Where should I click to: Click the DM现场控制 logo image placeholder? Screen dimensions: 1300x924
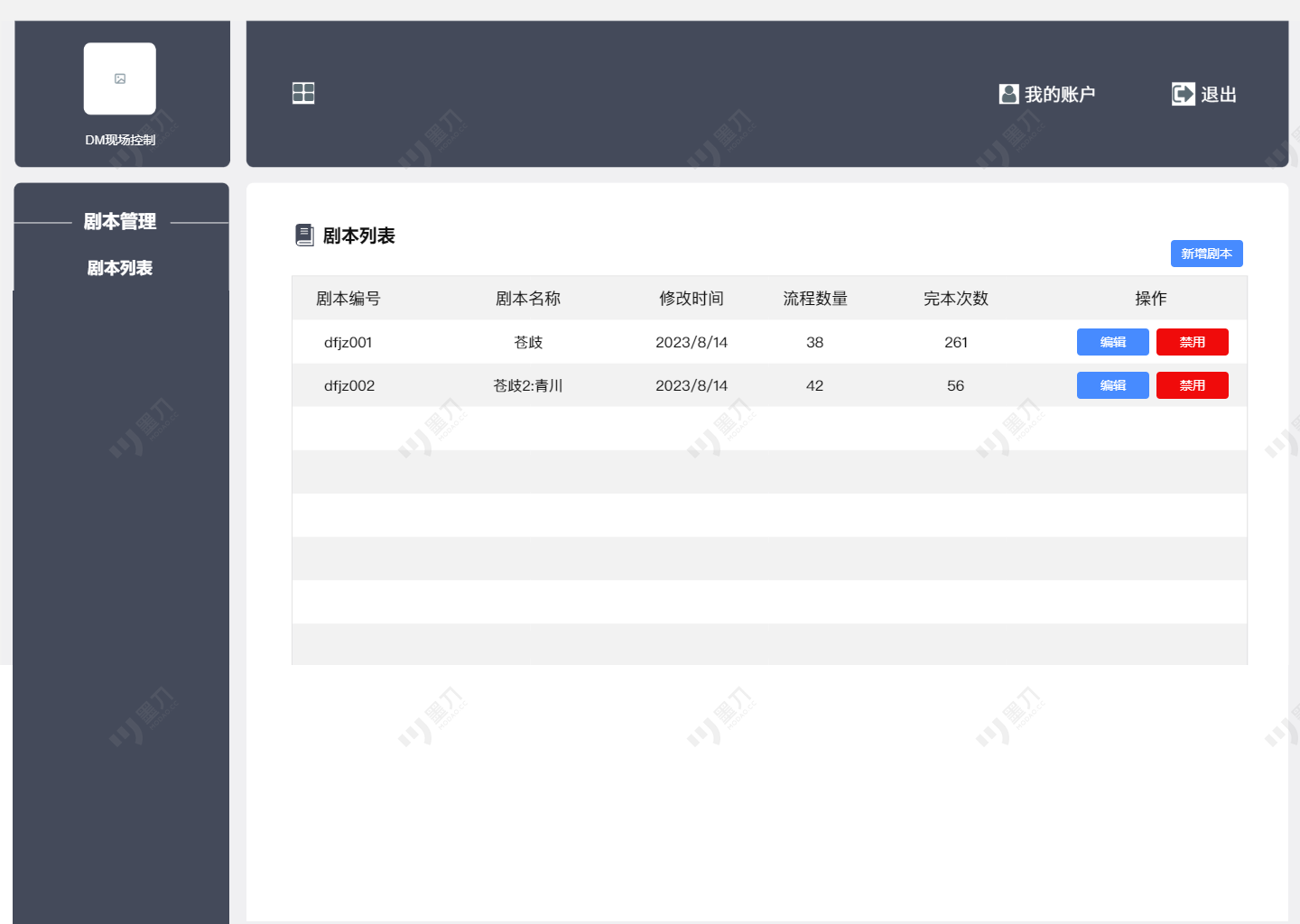pos(120,79)
